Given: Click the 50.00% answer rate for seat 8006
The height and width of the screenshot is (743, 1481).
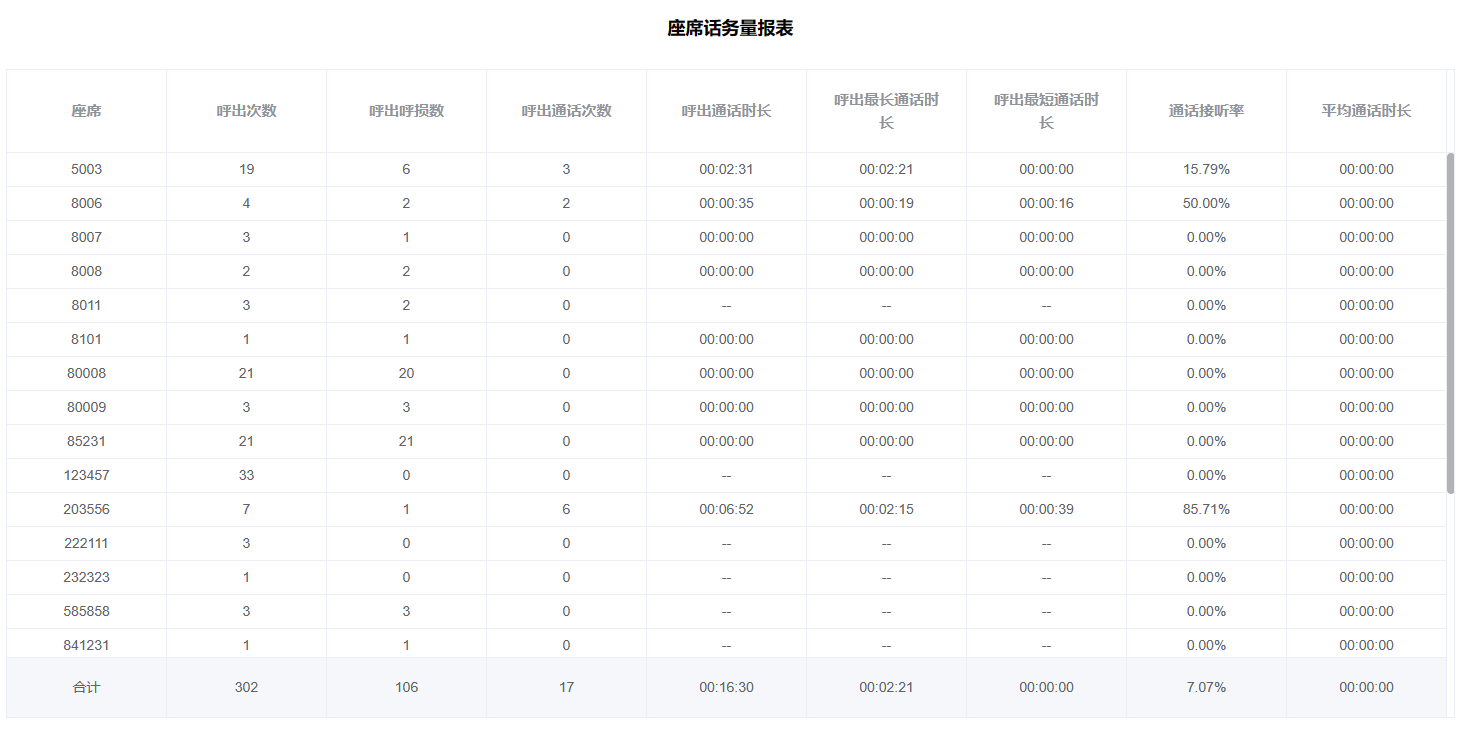Looking at the screenshot, I should coord(1206,204).
